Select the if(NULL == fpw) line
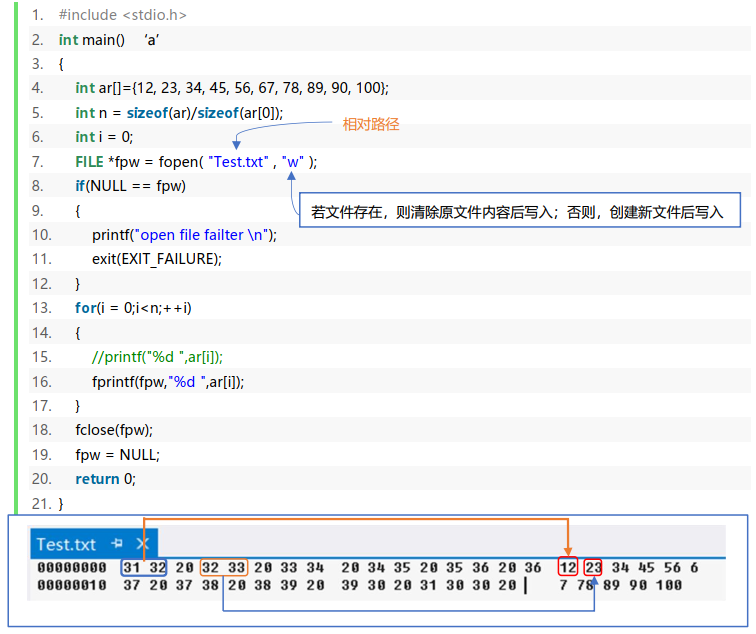This screenshot has height=634, width=756. click(x=130, y=186)
